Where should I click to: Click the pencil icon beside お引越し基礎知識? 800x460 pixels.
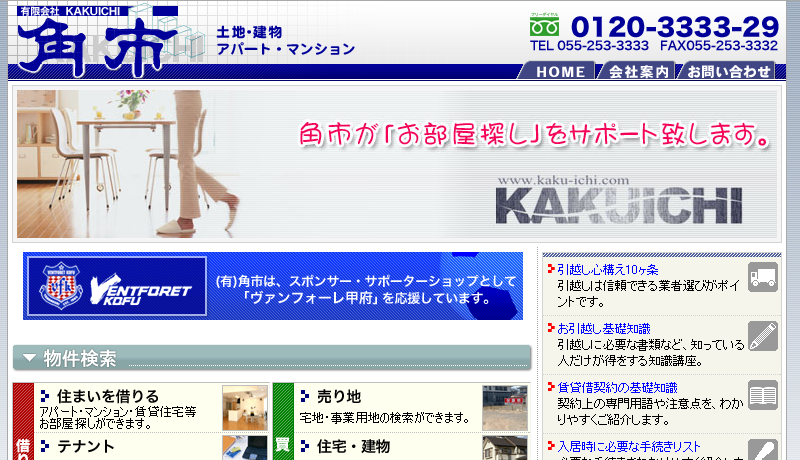[763, 336]
